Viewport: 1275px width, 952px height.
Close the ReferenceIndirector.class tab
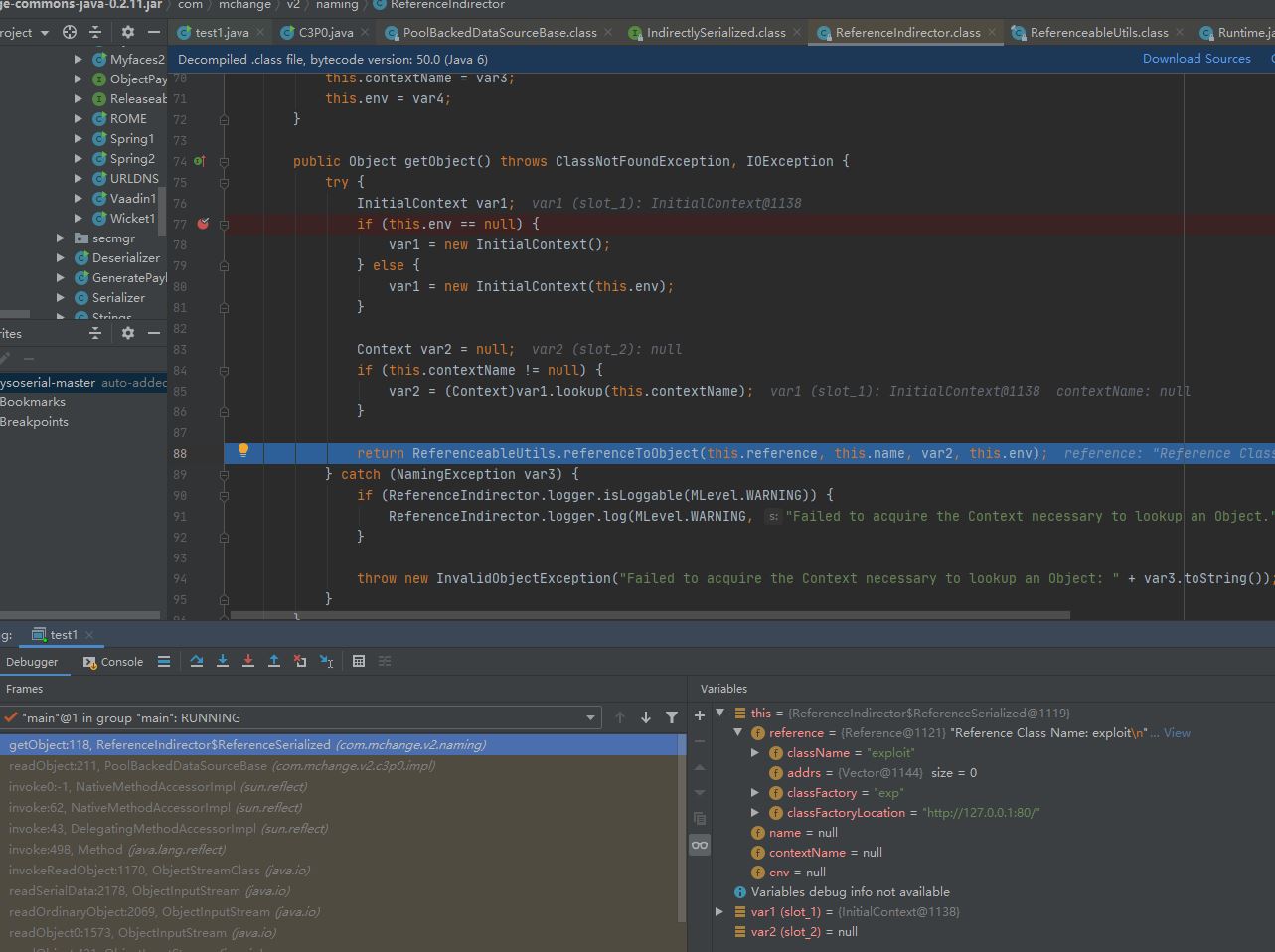(x=992, y=32)
